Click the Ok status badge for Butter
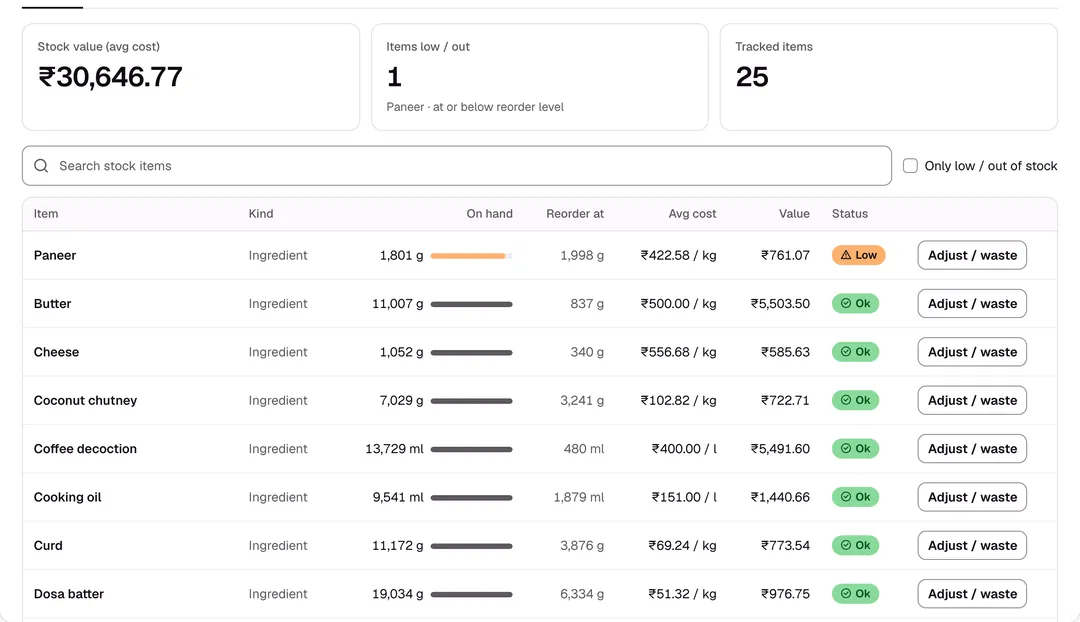The height and width of the screenshot is (622, 1080). coord(855,303)
